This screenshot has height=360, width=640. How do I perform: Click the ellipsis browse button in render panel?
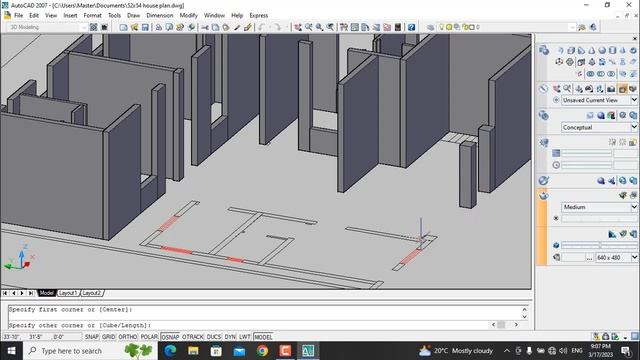[589, 258]
